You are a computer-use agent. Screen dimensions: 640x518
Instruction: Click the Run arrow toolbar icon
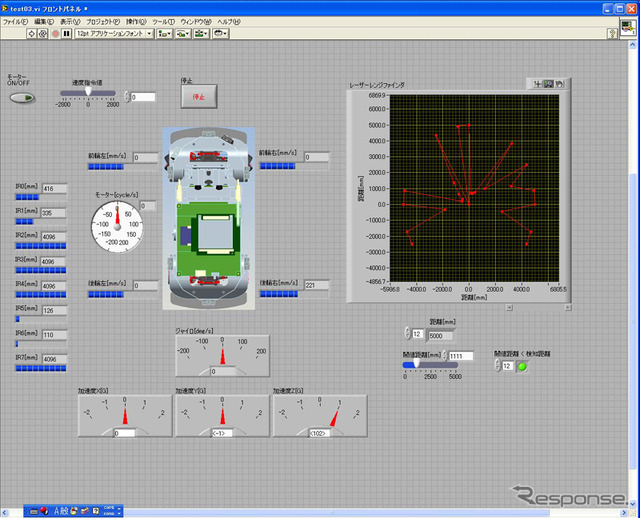pyautogui.click(x=31, y=33)
